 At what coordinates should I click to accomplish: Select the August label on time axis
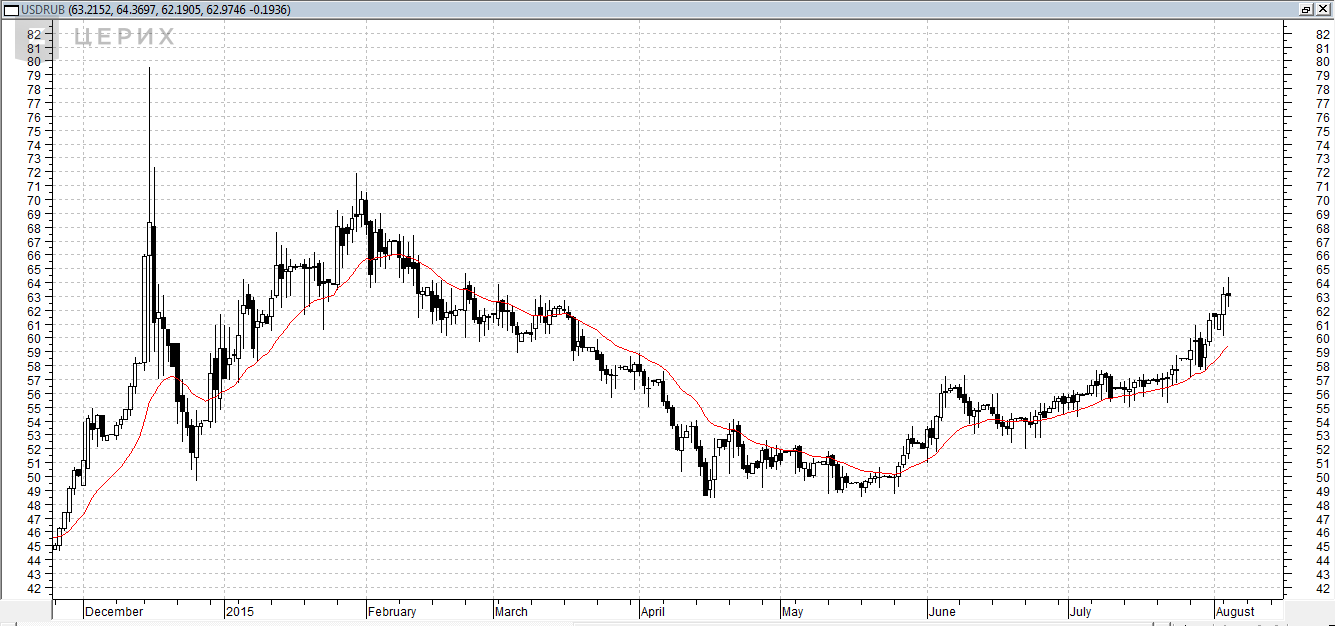pos(1234,611)
